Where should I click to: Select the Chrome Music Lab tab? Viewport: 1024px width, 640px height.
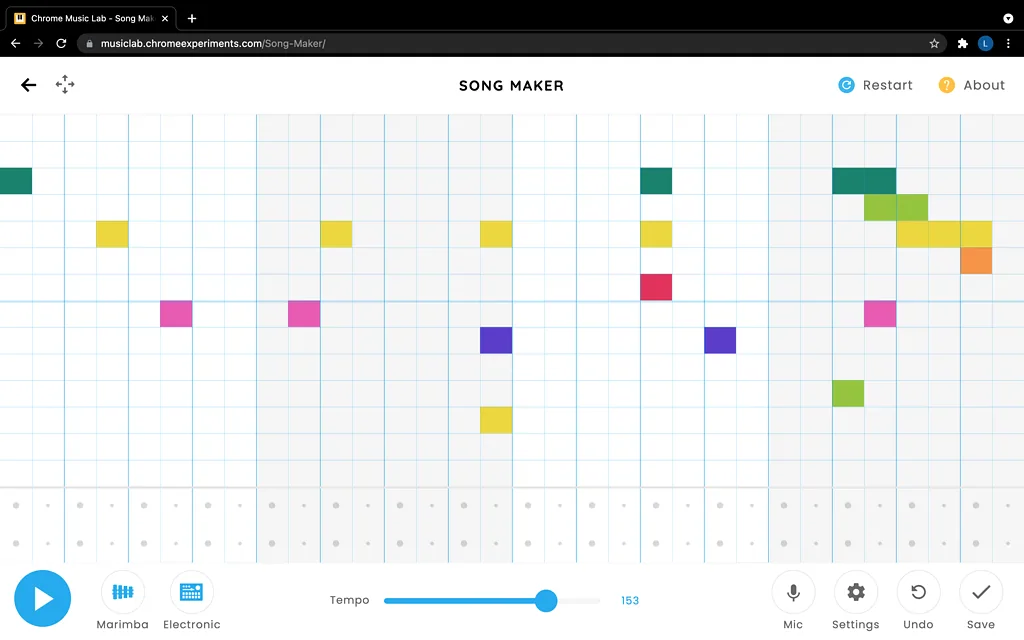pos(91,18)
